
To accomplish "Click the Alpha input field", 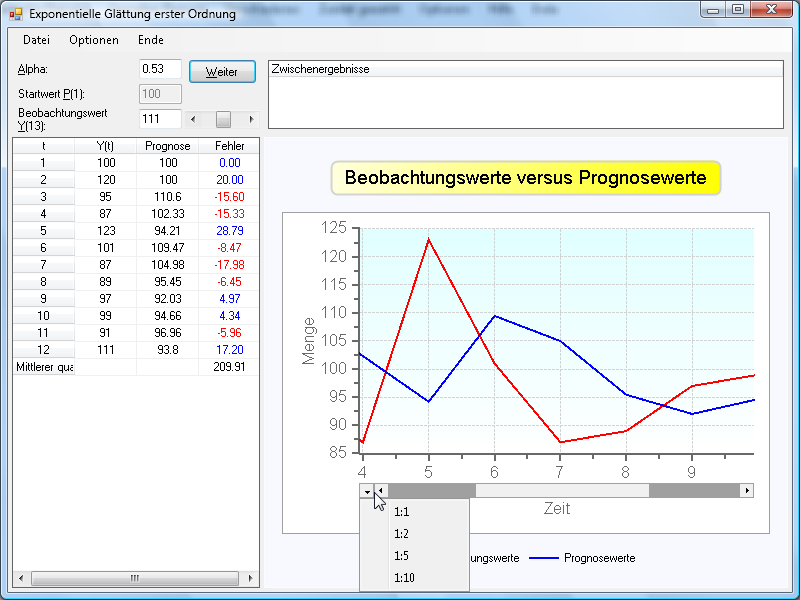I will (x=159, y=69).
